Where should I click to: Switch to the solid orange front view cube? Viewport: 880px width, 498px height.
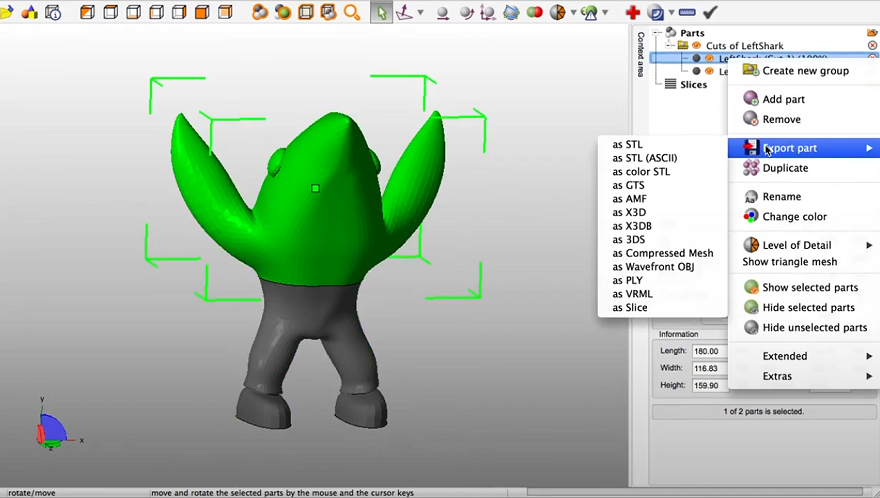point(202,12)
